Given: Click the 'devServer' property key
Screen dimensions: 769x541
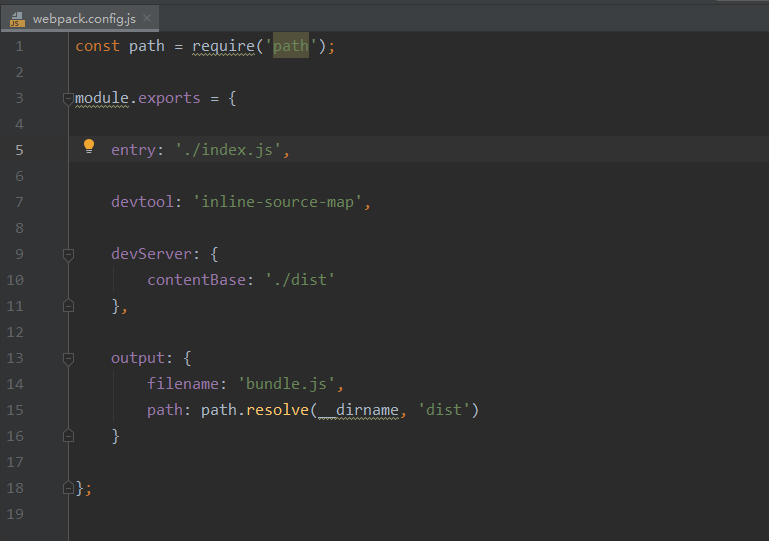Looking at the screenshot, I should [x=152, y=254].
